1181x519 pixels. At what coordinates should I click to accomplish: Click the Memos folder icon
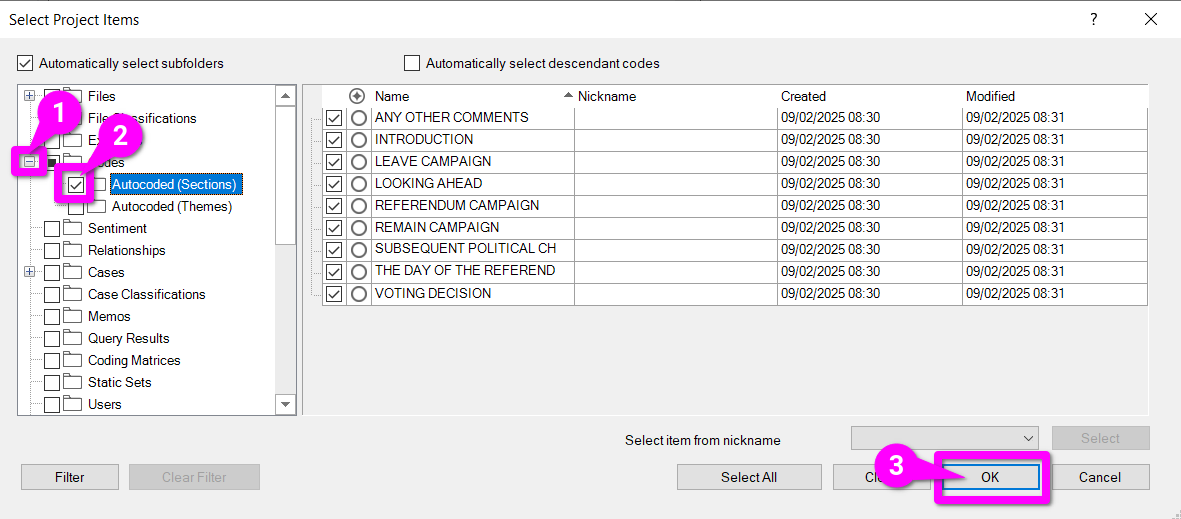click(x=72, y=317)
